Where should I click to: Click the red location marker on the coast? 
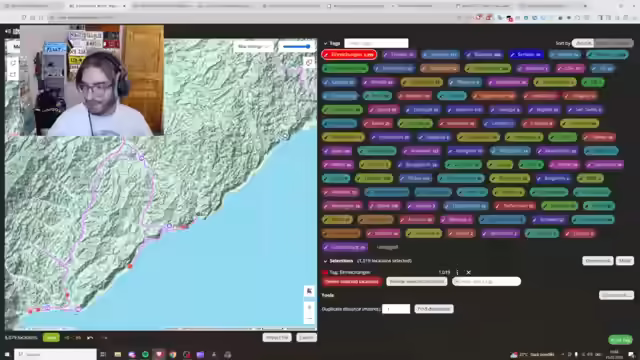click(x=130, y=266)
